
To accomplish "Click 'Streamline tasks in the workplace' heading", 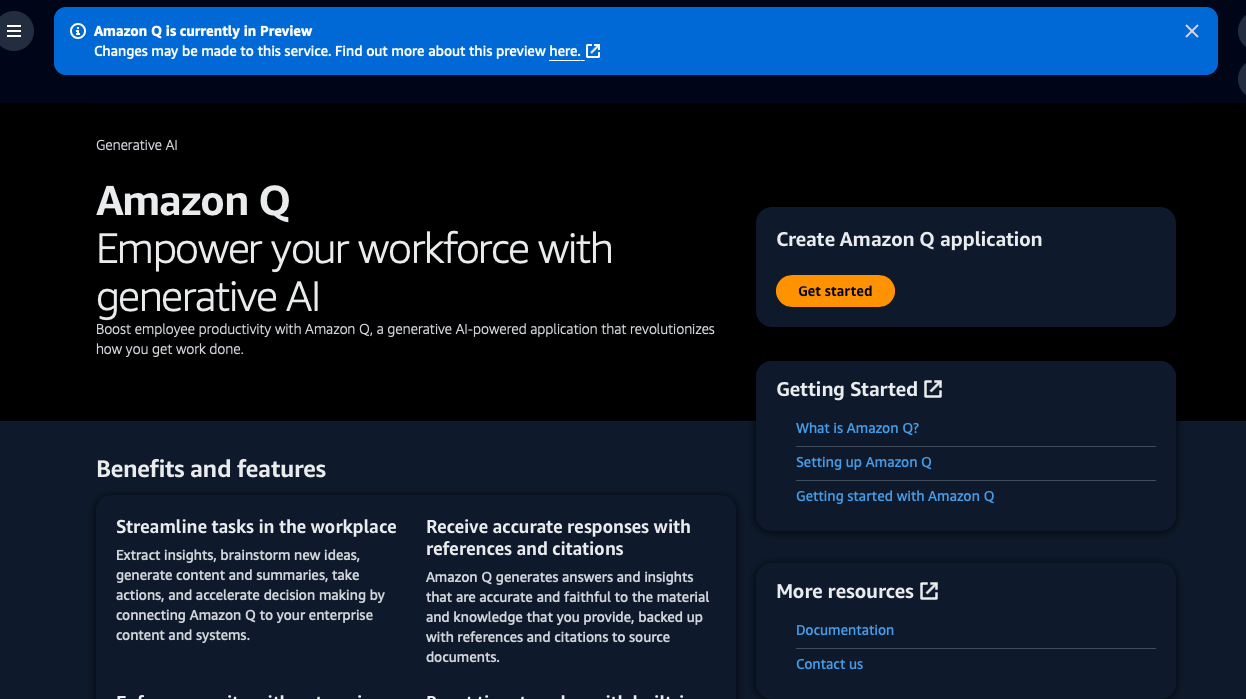I will 256,527.
